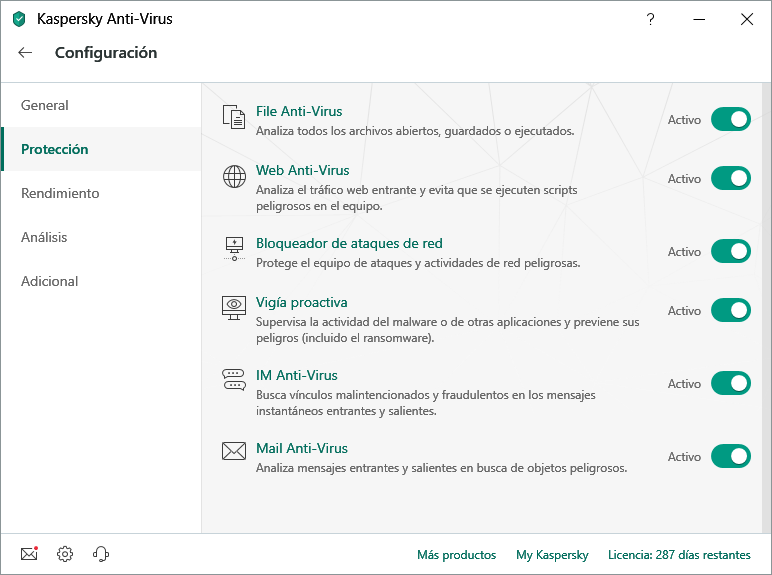Select the General settings tab
The image size is (772, 575).
coord(45,105)
